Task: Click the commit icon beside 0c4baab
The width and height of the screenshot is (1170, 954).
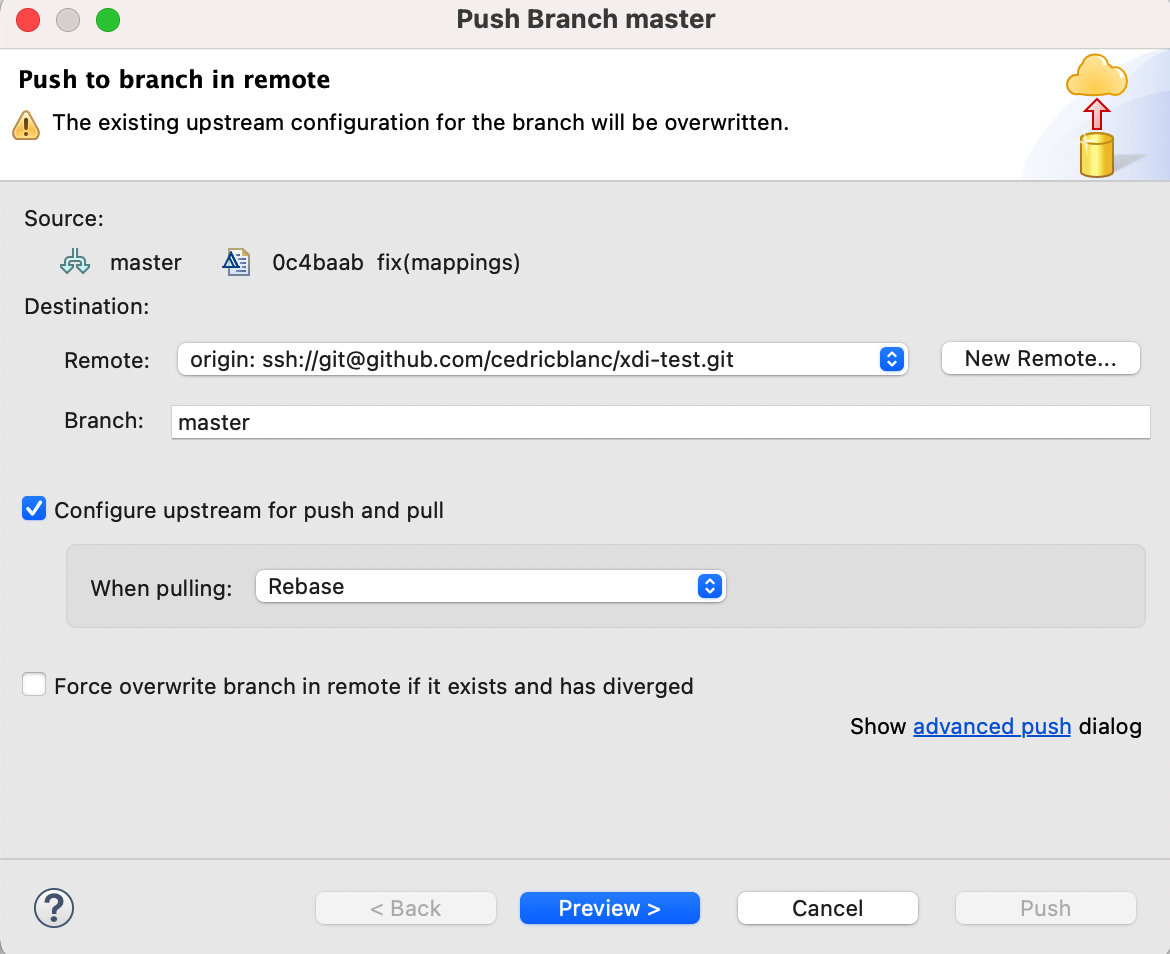Action: (236, 261)
